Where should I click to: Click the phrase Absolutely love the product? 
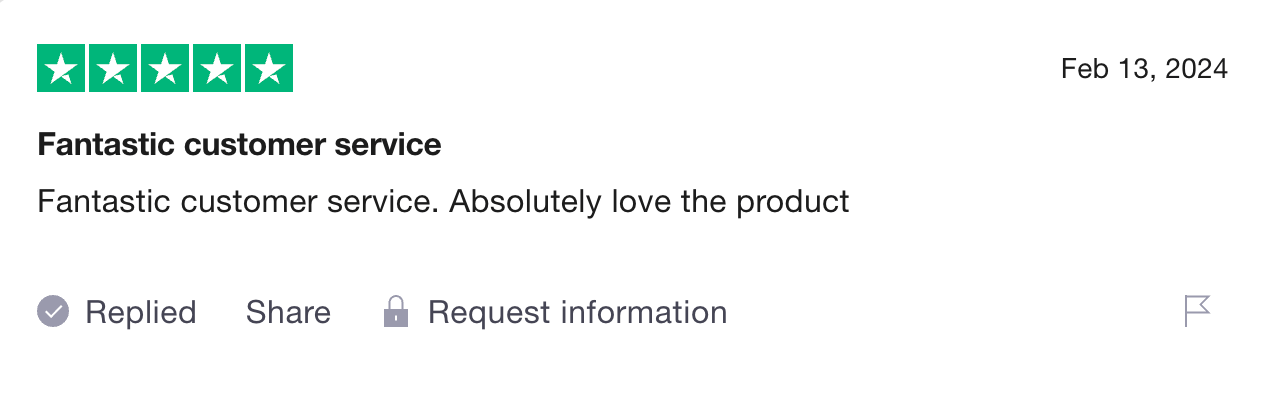coord(649,202)
